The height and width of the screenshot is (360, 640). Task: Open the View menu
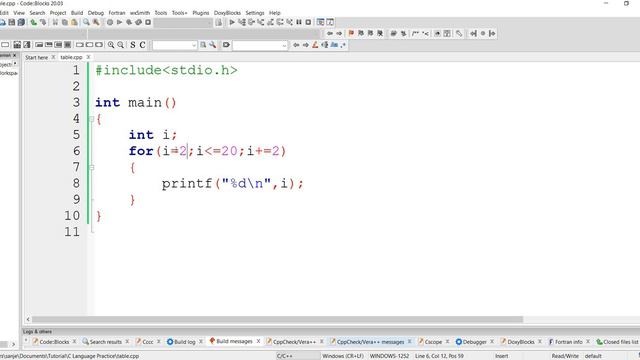click(19, 13)
